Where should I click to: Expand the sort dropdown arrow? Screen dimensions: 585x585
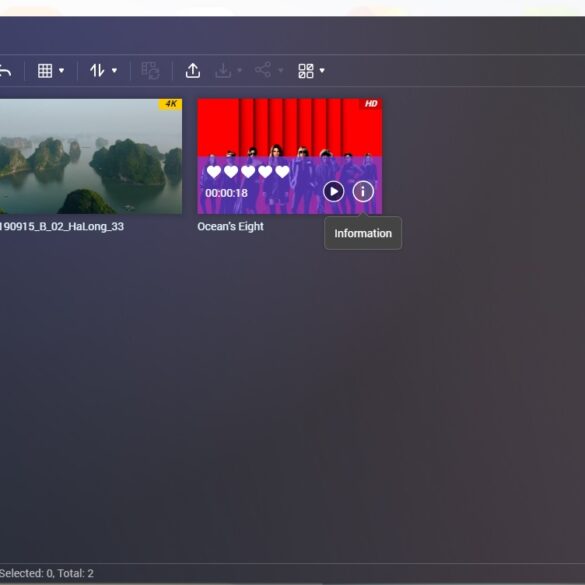click(115, 70)
